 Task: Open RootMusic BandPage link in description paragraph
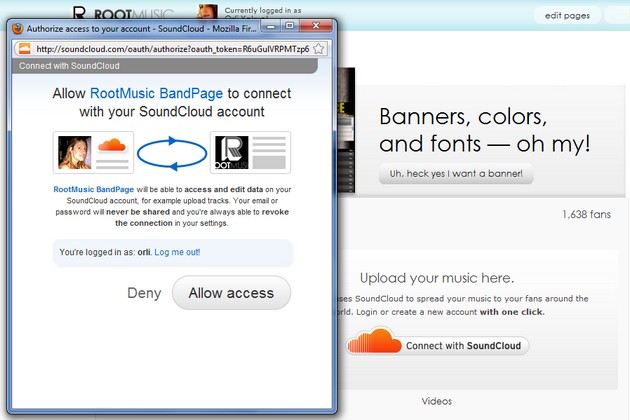(x=93, y=189)
